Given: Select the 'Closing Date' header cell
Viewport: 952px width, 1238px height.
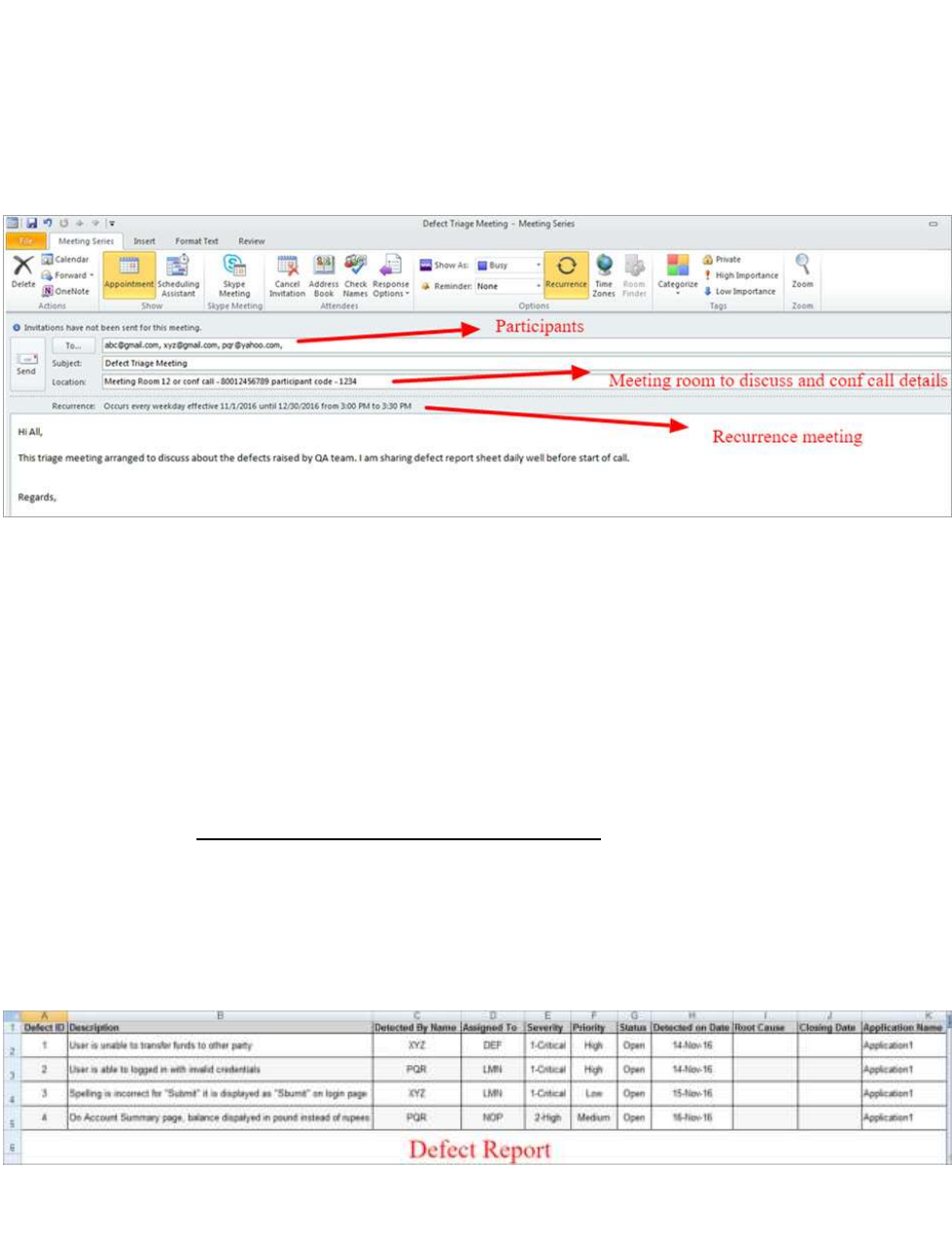Looking at the screenshot, I should pyautogui.click(x=829, y=1027).
